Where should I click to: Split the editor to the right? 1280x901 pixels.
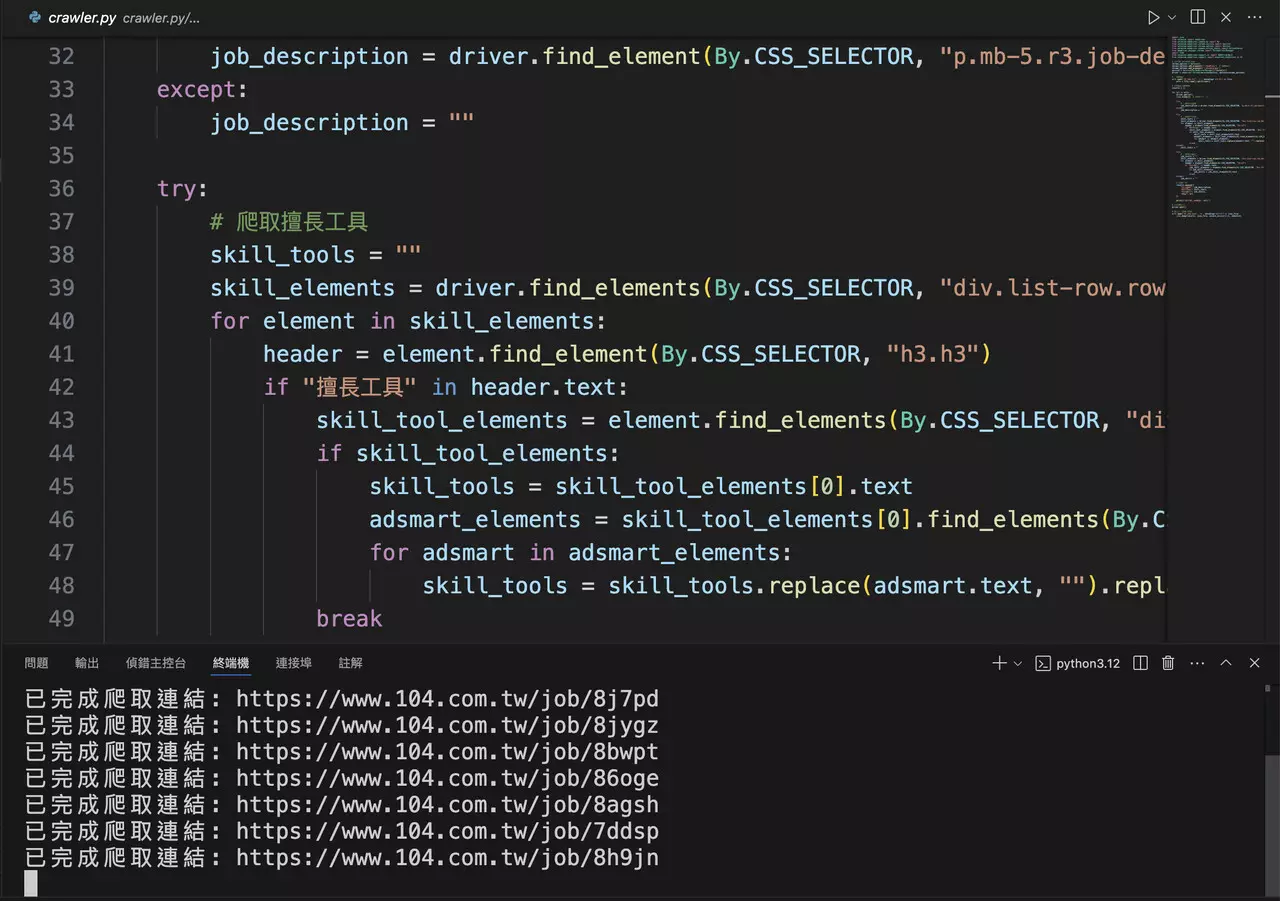[x=1198, y=17]
